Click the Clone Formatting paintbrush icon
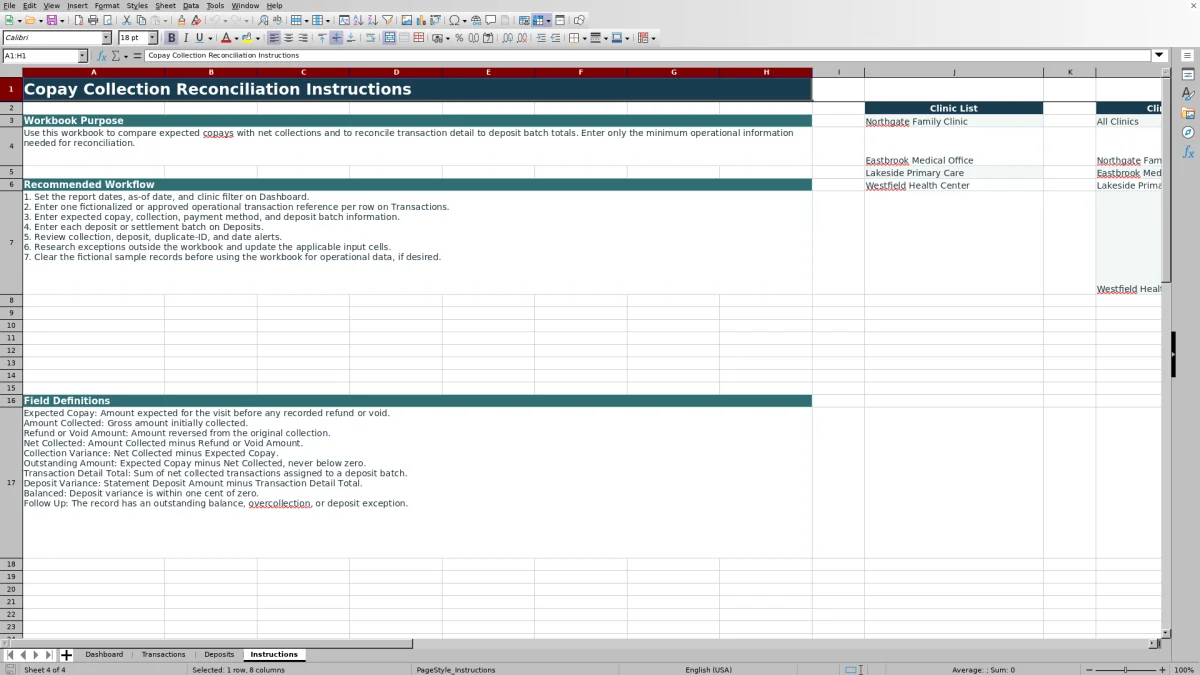The height and width of the screenshot is (675, 1200). [181, 20]
